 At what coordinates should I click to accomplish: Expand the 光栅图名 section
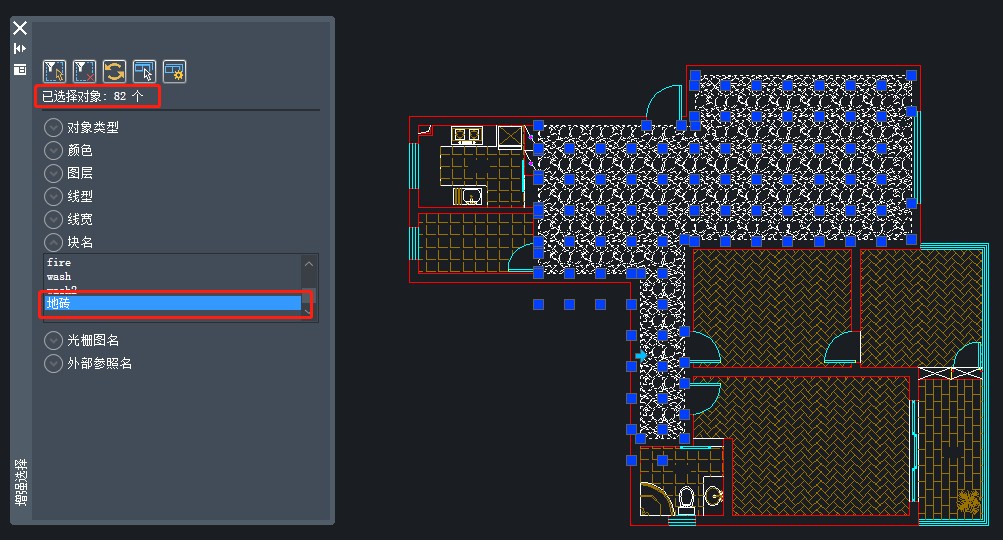pyautogui.click(x=53, y=340)
